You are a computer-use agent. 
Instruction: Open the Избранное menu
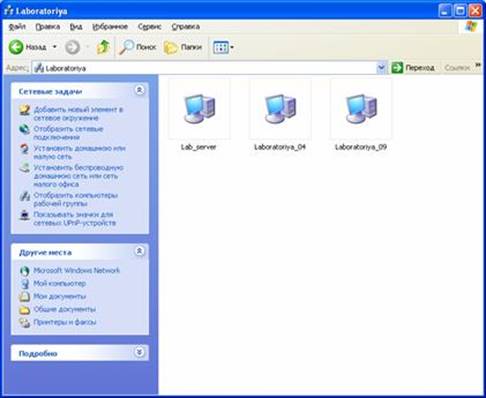point(110,27)
